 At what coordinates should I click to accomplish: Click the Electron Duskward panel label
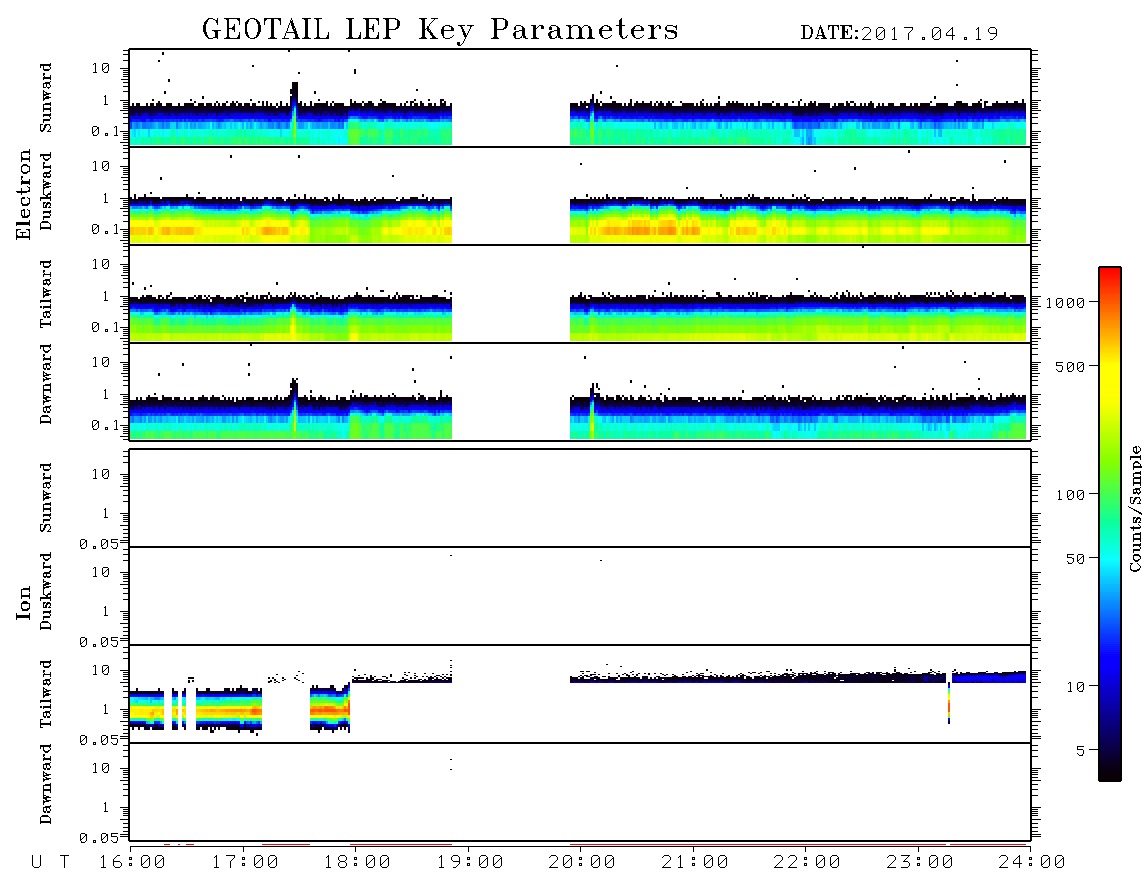coord(46,191)
